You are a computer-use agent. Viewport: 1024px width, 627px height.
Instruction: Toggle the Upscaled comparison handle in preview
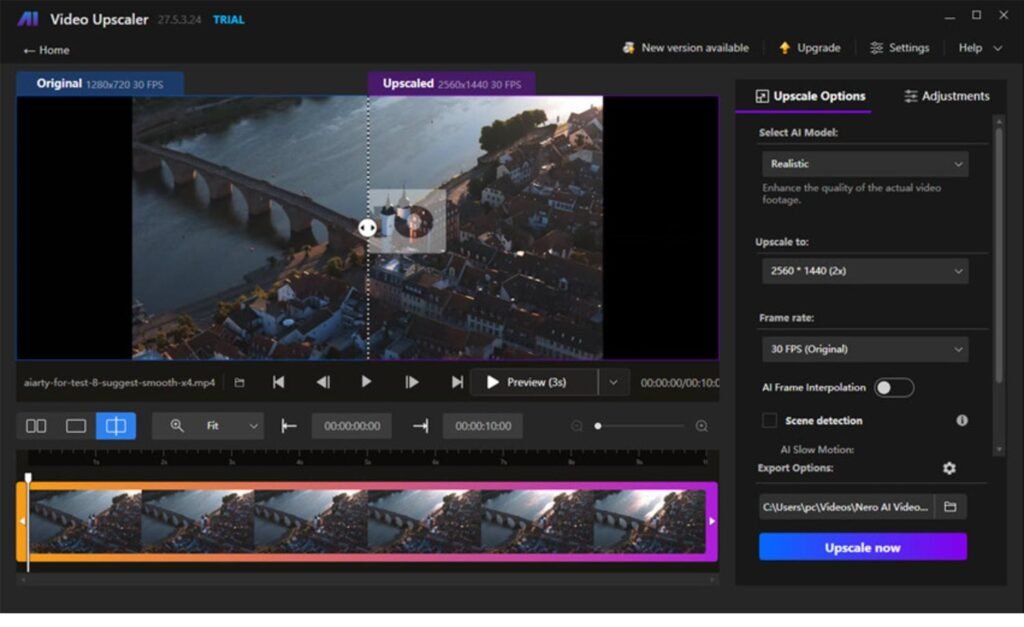coord(369,227)
